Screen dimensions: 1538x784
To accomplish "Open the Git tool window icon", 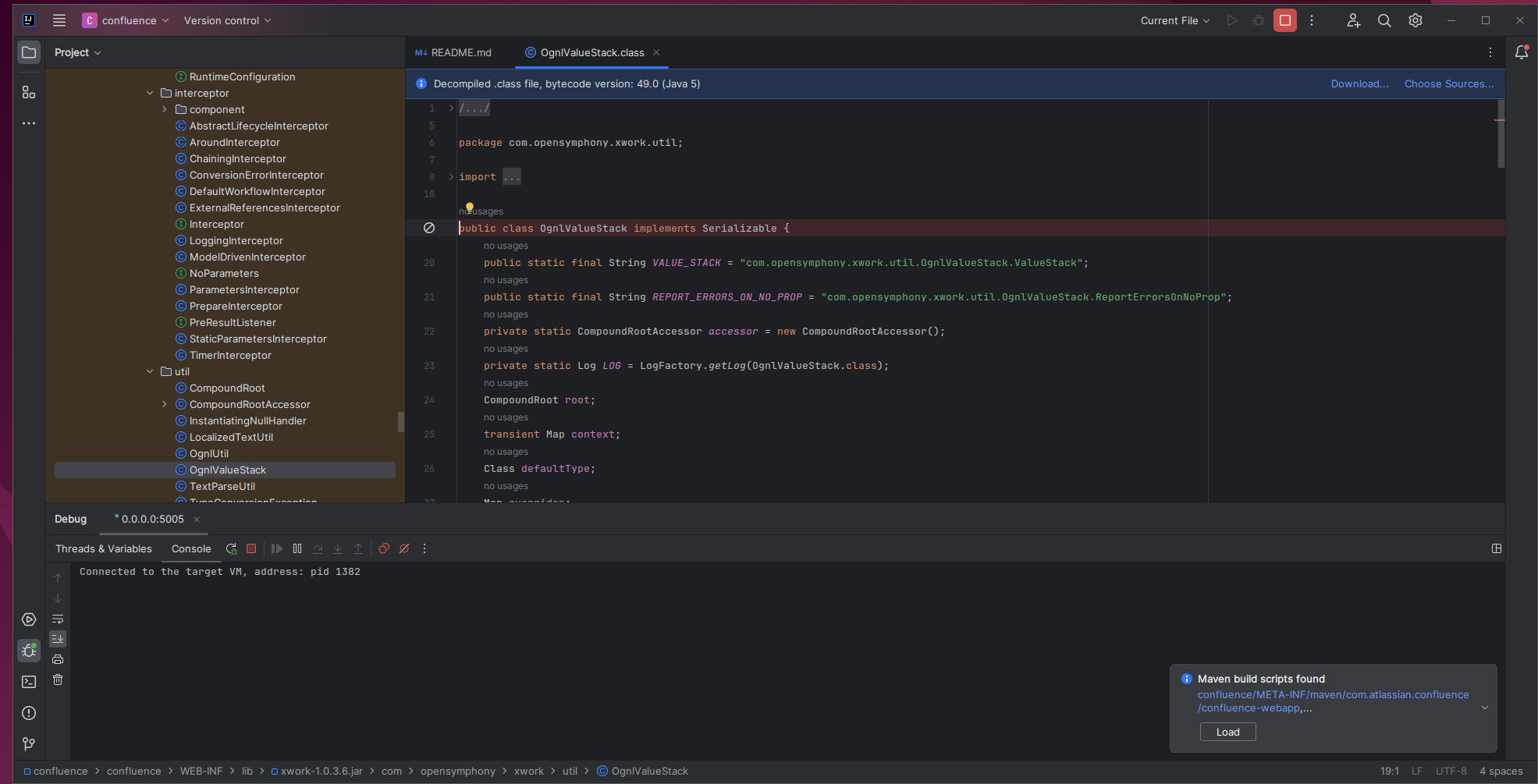I will coord(29,744).
